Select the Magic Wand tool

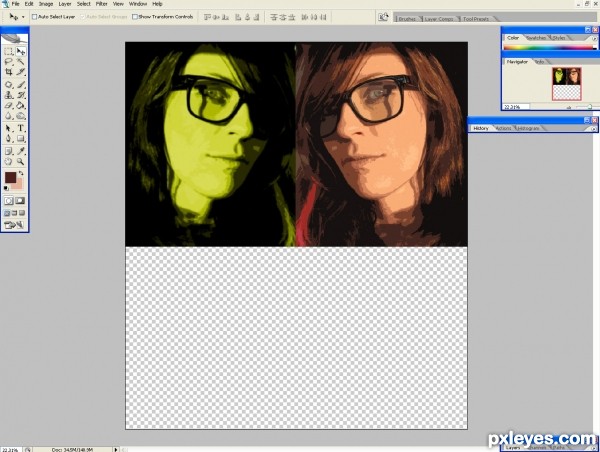tap(21, 62)
